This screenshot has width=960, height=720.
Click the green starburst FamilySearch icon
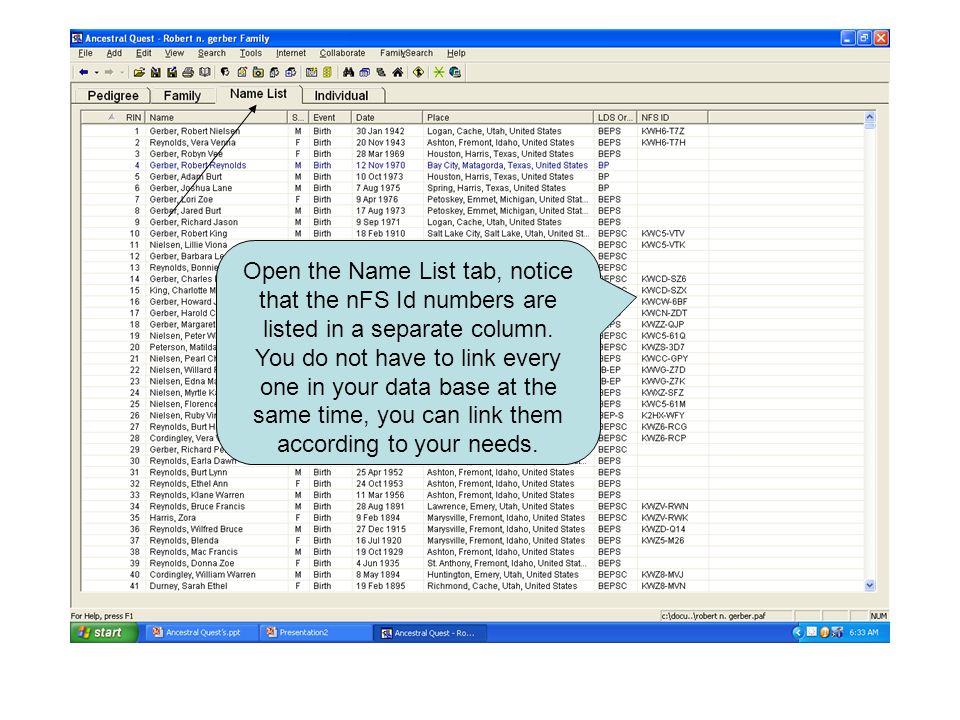pos(438,72)
